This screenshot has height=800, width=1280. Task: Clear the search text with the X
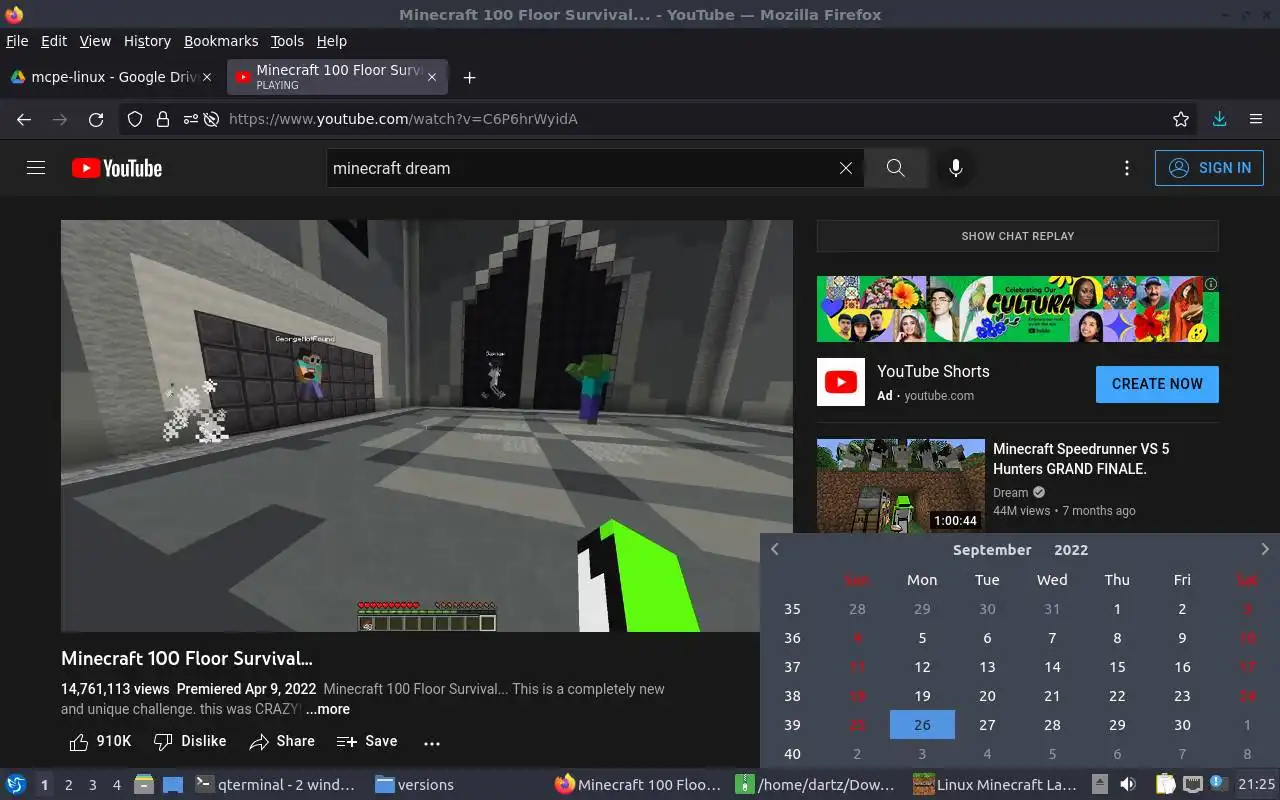coord(846,168)
